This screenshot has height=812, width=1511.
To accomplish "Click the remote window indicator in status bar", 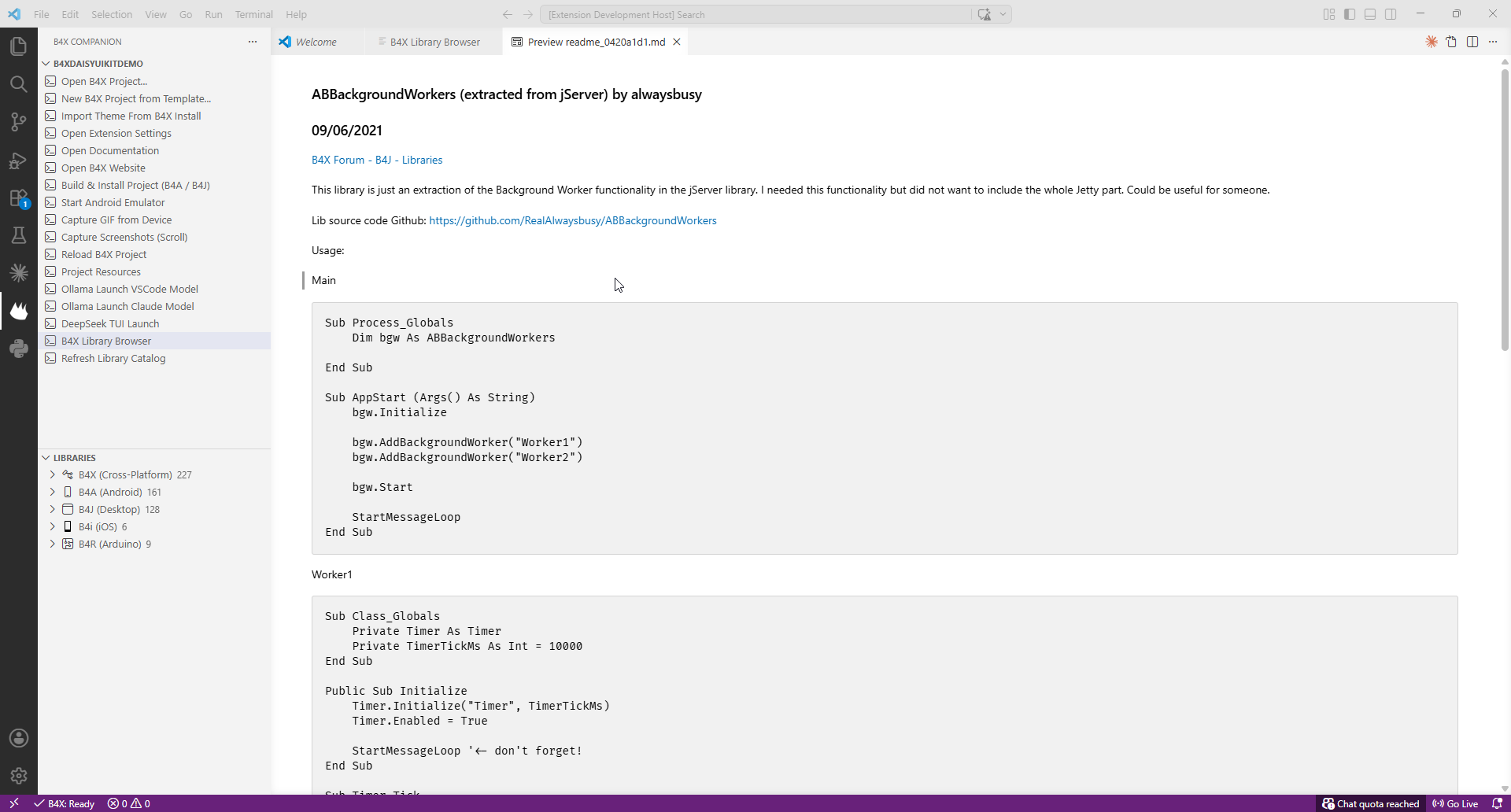I will [13, 803].
